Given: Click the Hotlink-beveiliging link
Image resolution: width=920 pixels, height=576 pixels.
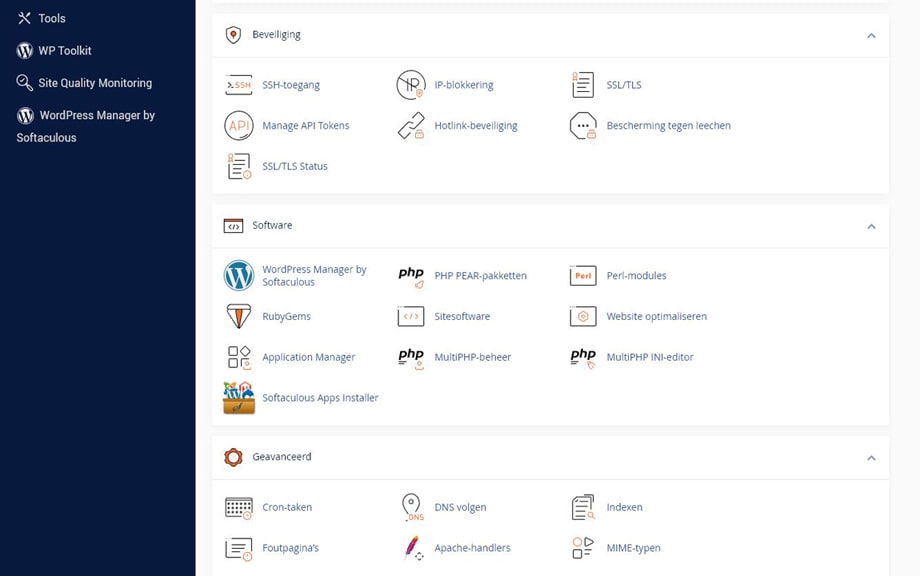Looking at the screenshot, I should click(476, 126).
